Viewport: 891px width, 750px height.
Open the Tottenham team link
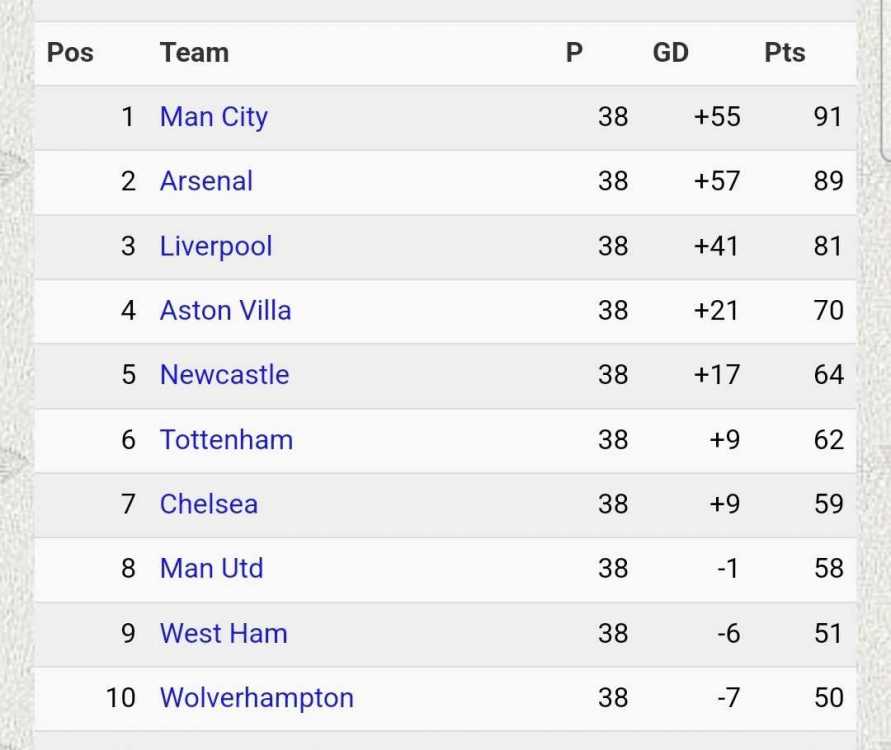pyautogui.click(x=226, y=440)
